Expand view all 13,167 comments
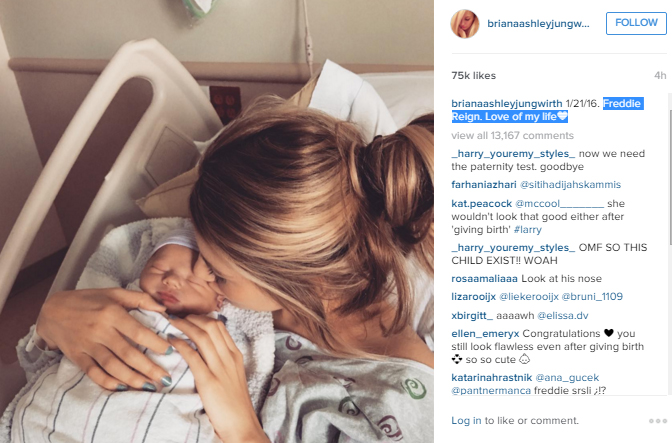This screenshot has height=443, width=672. point(512,135)
